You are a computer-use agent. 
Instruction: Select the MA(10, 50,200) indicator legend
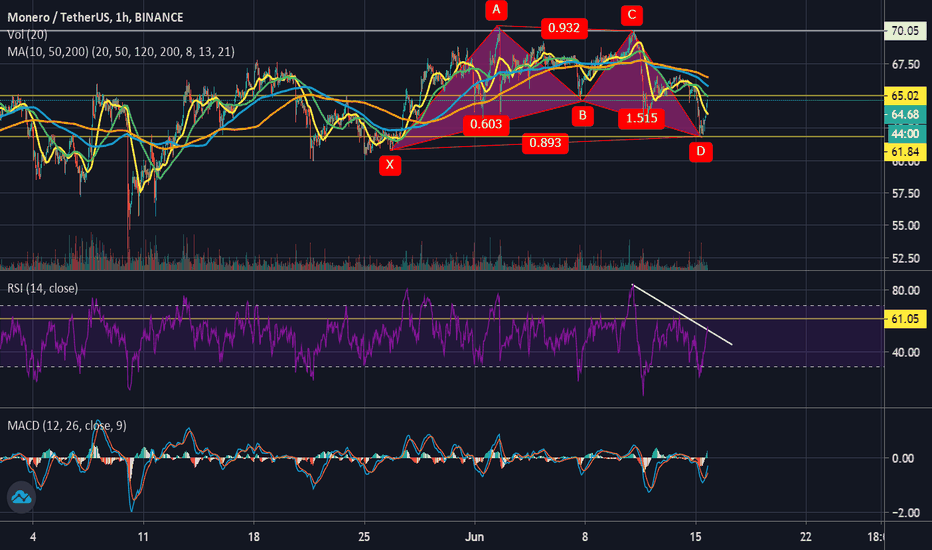[121, 52]
